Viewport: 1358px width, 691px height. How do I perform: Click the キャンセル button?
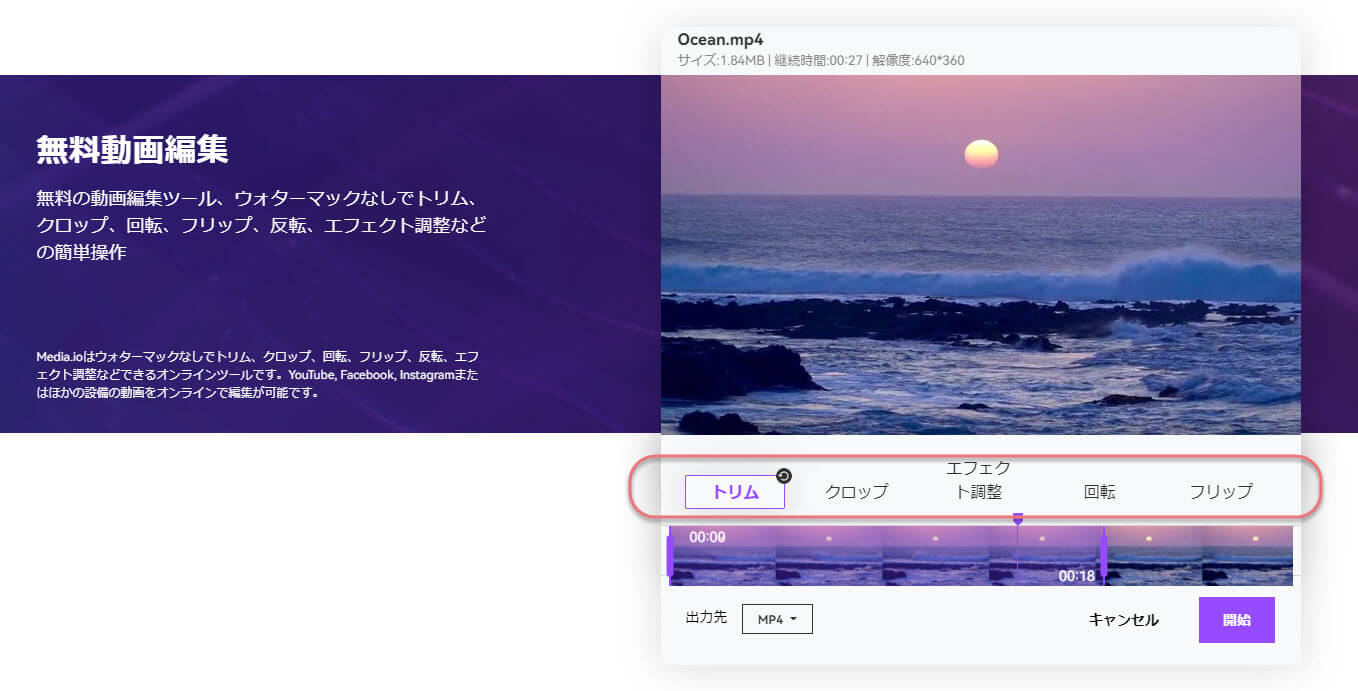pos(1123,620)
